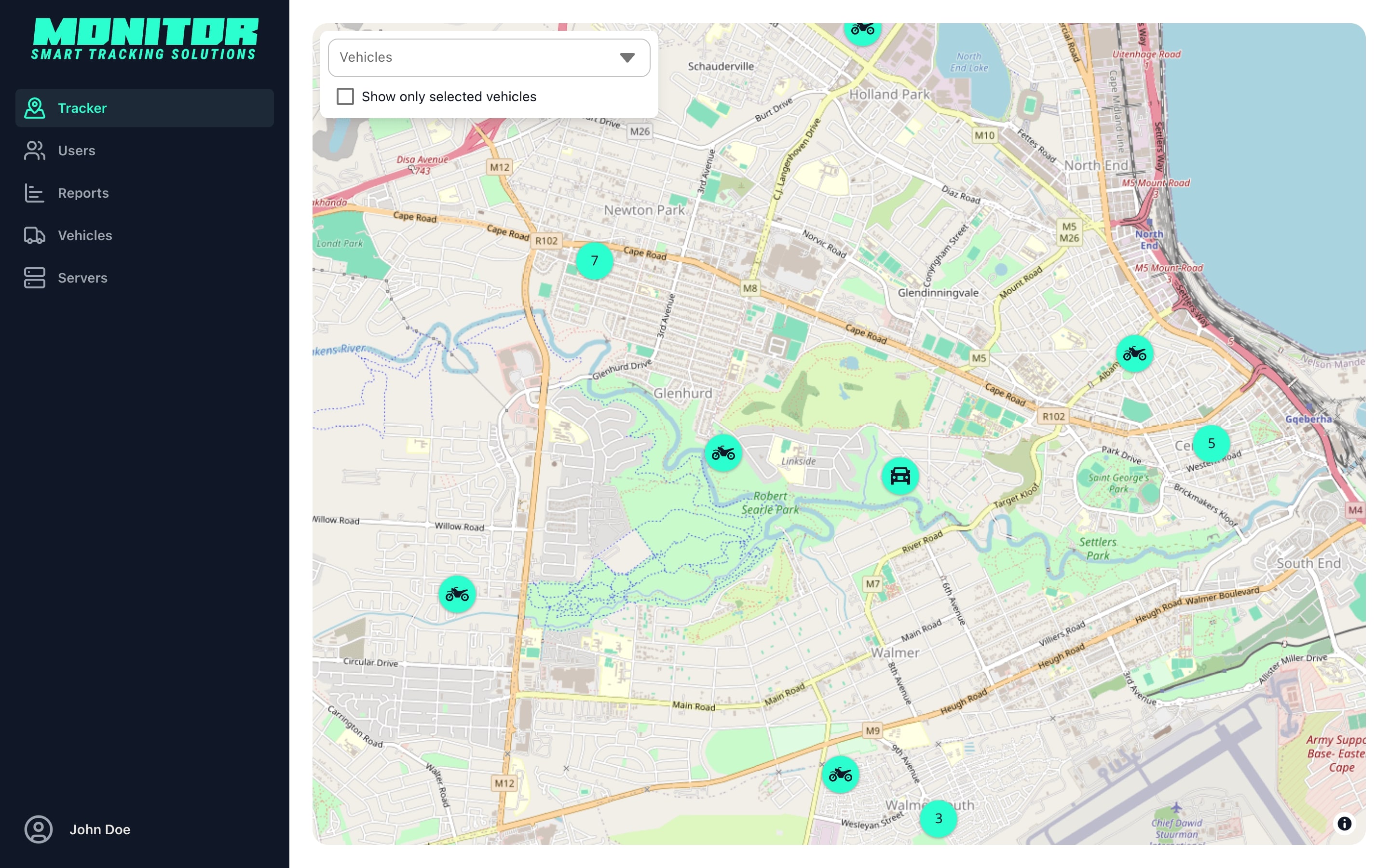Select the Tracker pin icon in the sidebar

(x=34, y=108)
